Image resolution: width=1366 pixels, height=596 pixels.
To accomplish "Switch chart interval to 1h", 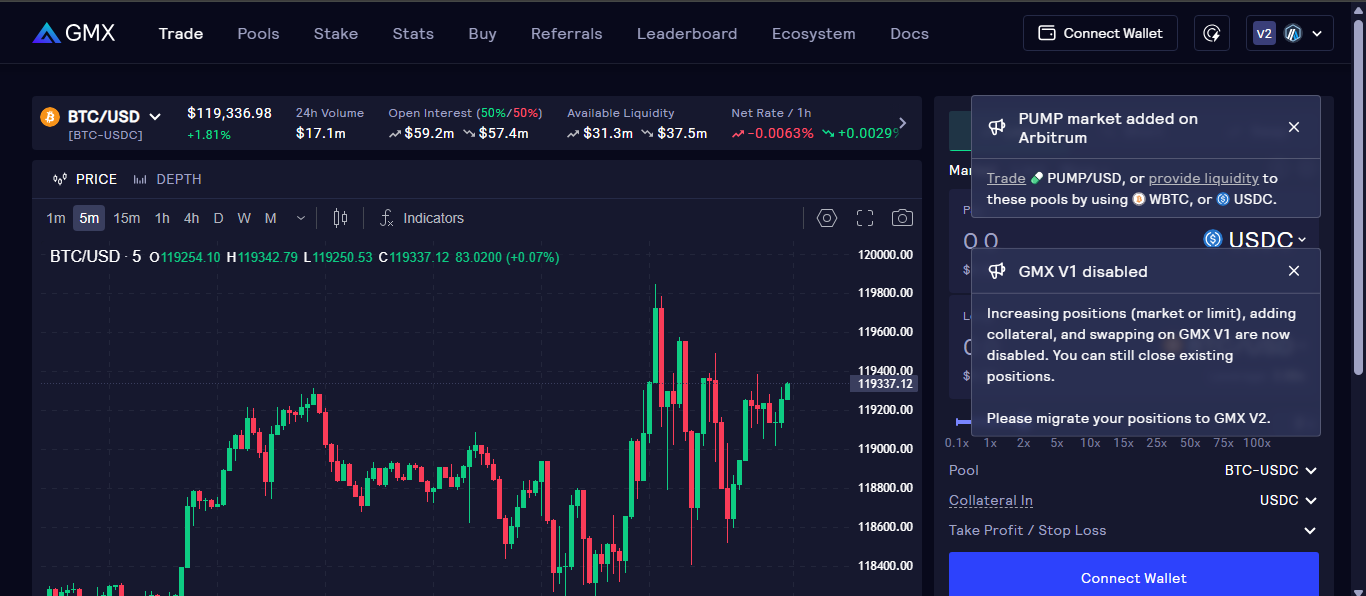I will pos(162,218).
